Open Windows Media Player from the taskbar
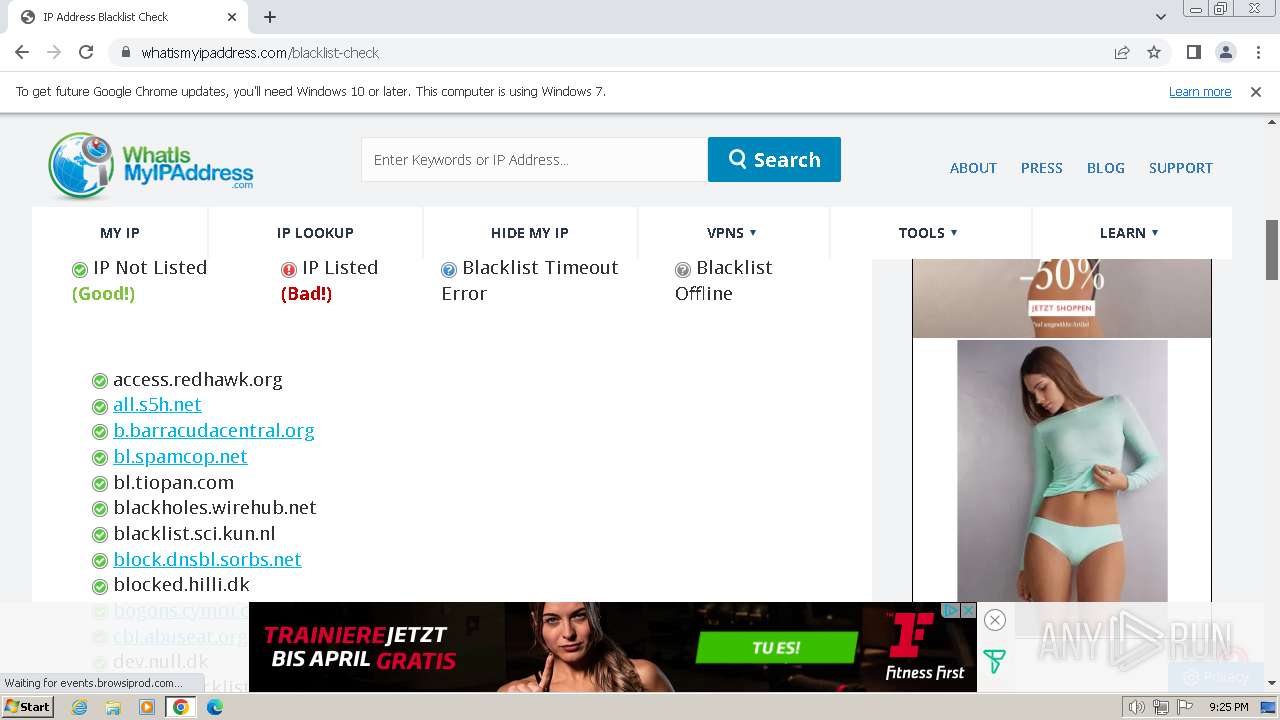 point(147,707)
